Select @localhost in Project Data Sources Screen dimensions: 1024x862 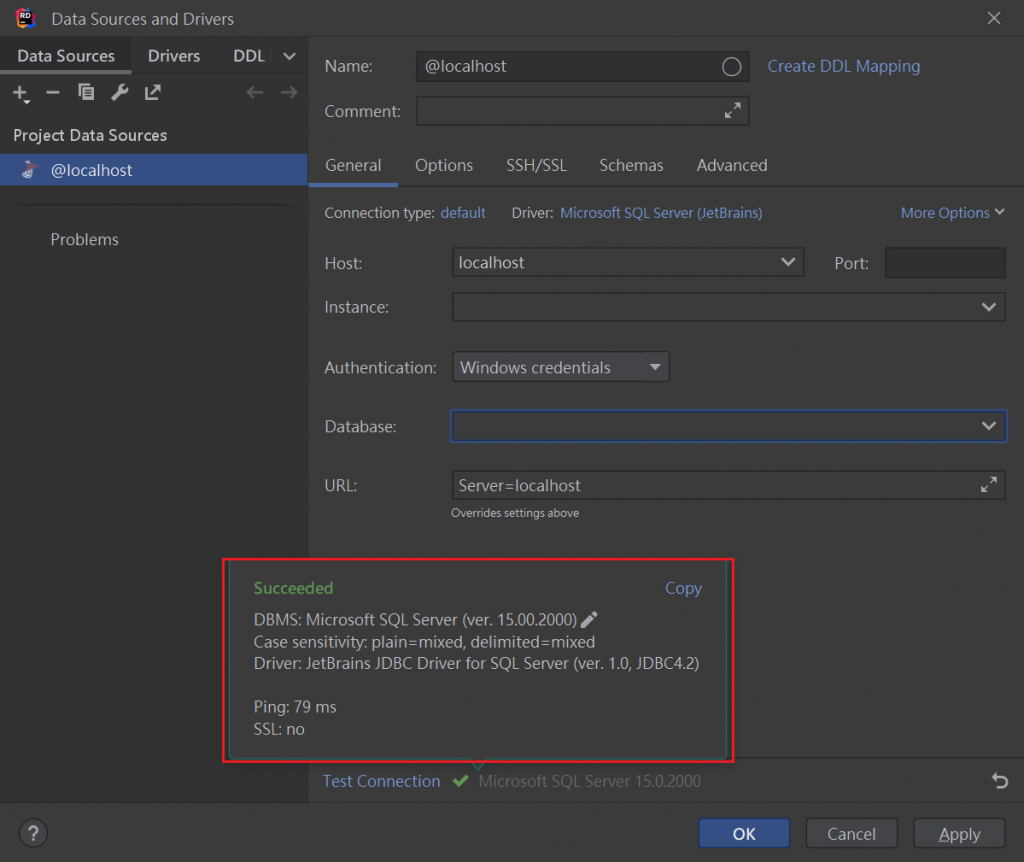tap(153, 170)
